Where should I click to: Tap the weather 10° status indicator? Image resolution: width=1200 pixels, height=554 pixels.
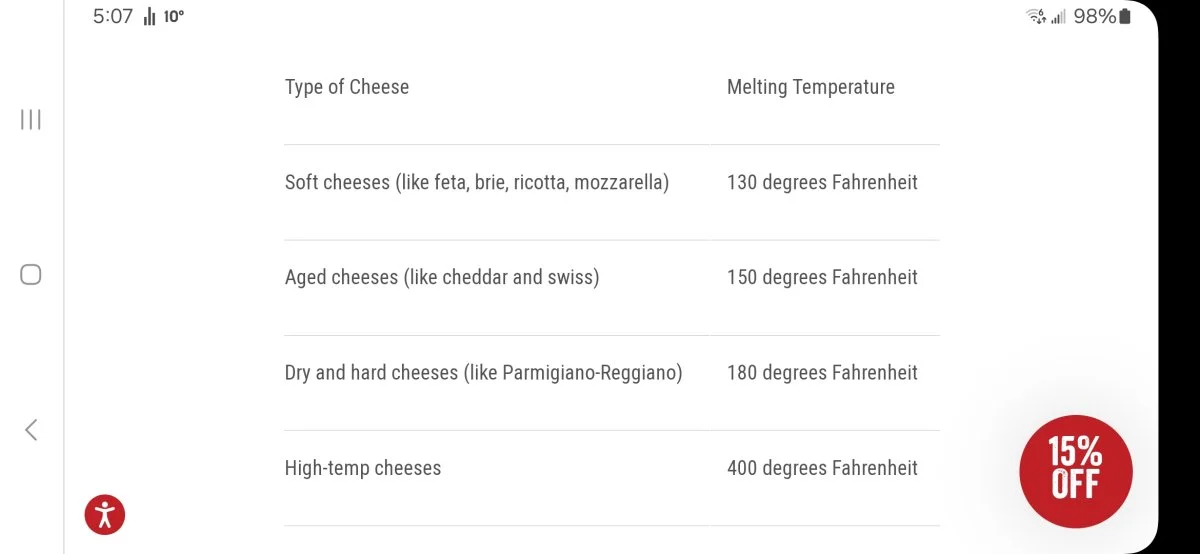click(174, 16)
